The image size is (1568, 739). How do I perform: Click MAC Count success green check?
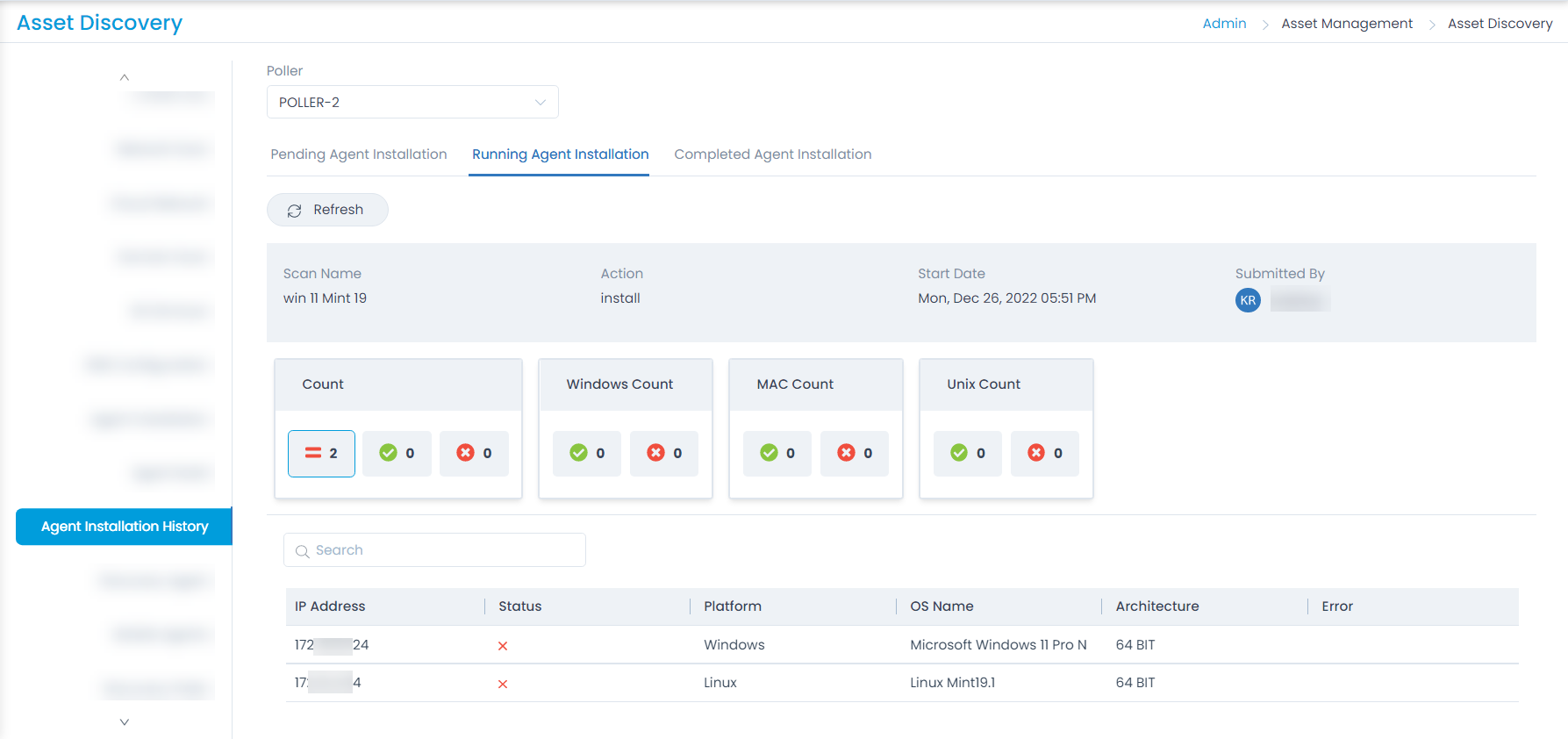click(777, 454)
